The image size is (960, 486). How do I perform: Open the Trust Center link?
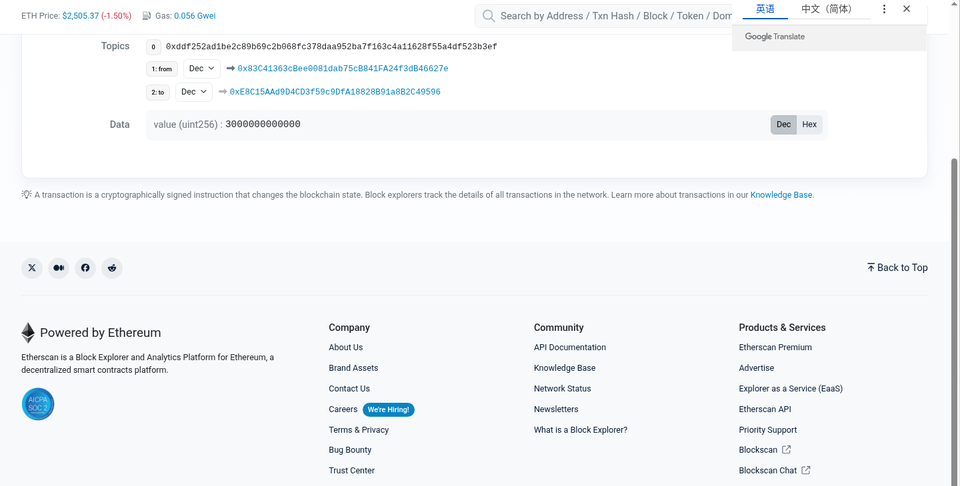[x=351, y=470]
